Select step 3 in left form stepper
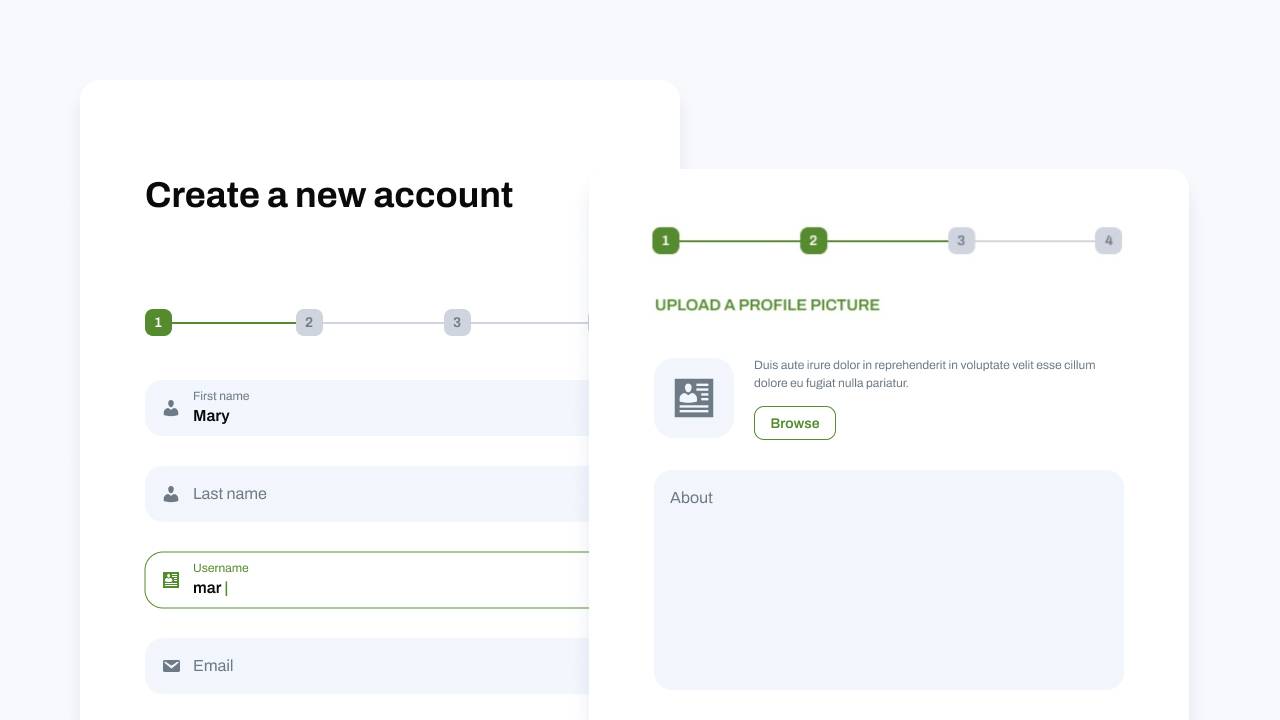The height and width of the screenshot is (720, 1280). (457, 323)
